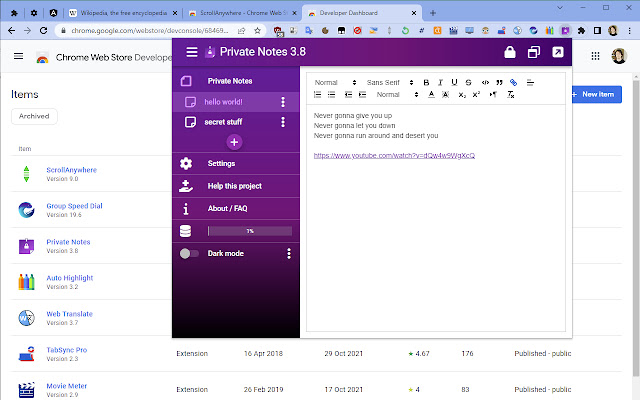
Task: Open Private Notes in new window icon
Action: tap(534, 52)
